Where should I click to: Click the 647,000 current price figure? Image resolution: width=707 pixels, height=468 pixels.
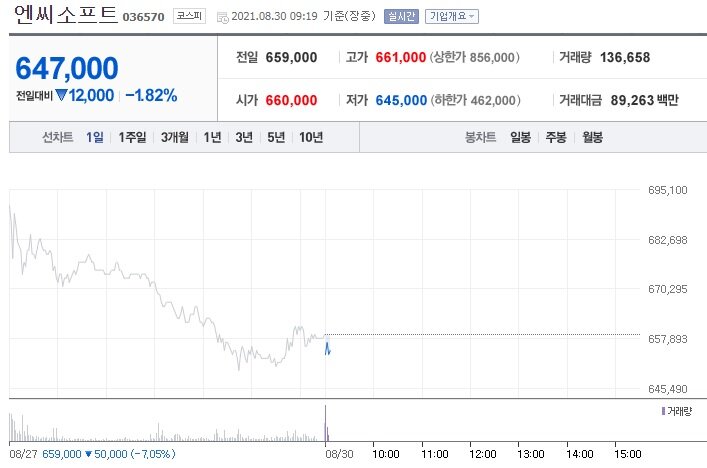[x=67, y=68]
